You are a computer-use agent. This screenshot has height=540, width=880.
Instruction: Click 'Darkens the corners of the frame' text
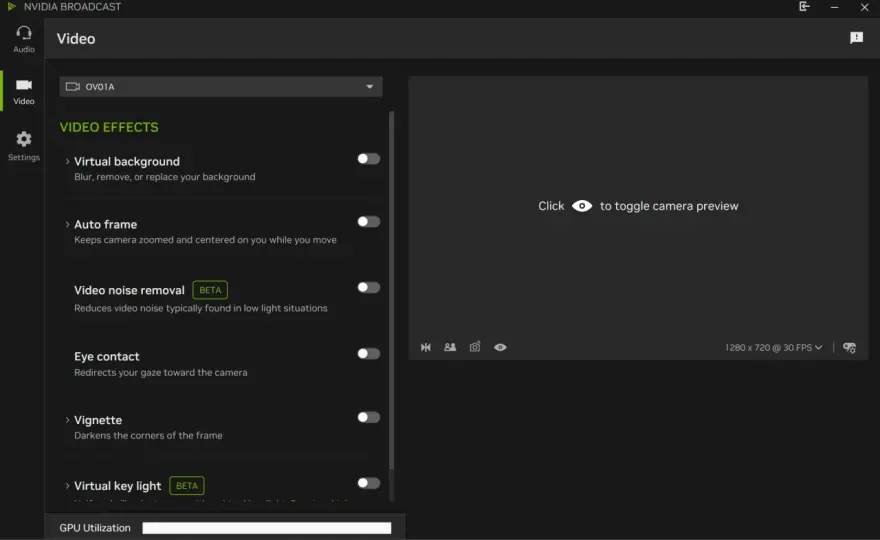[x=148, y=436]
